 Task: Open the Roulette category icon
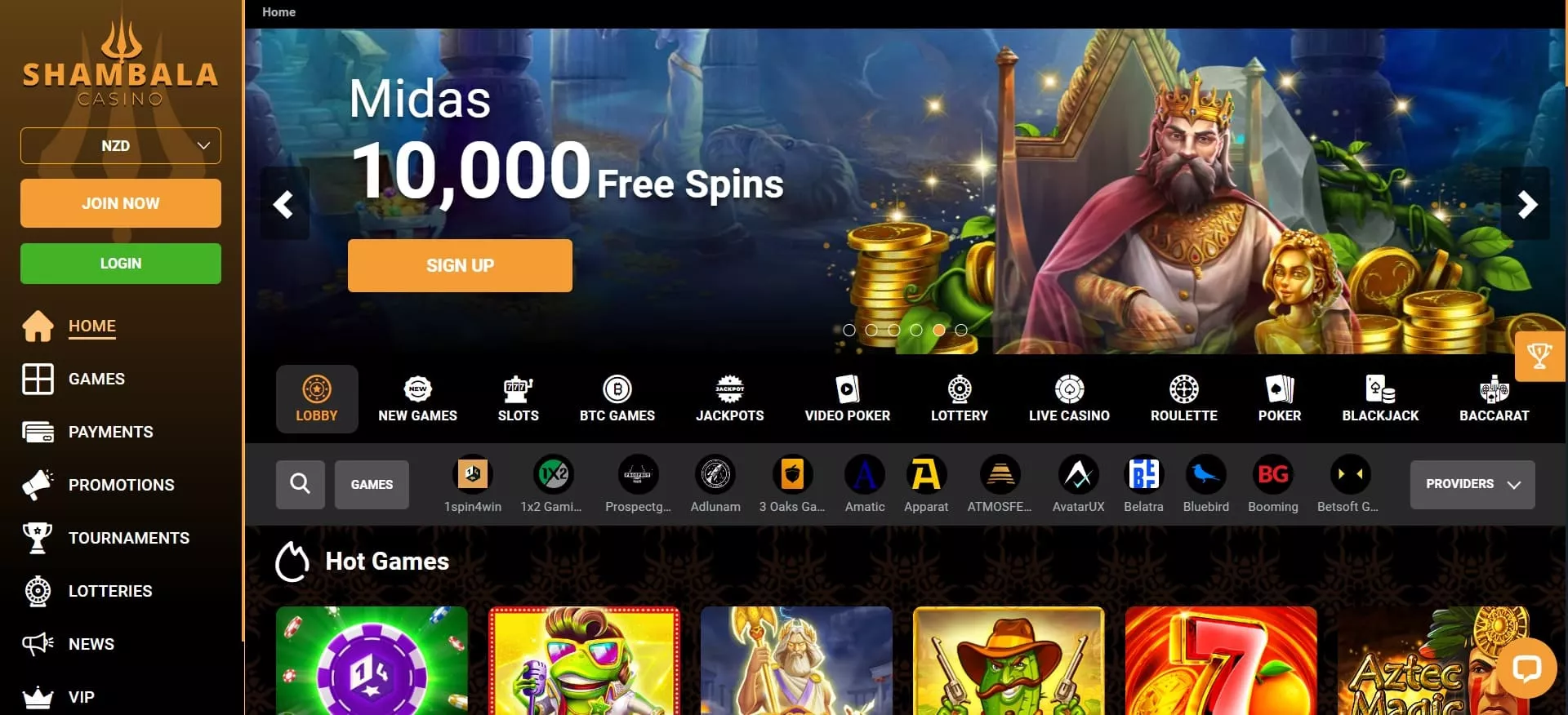click(x=1183, y=389)
